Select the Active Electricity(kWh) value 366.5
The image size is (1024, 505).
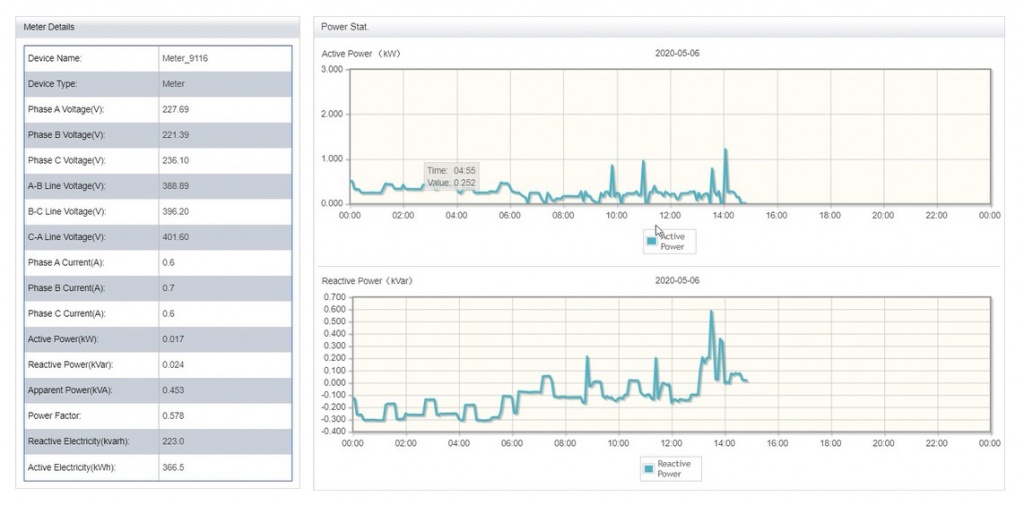[175, 466]
